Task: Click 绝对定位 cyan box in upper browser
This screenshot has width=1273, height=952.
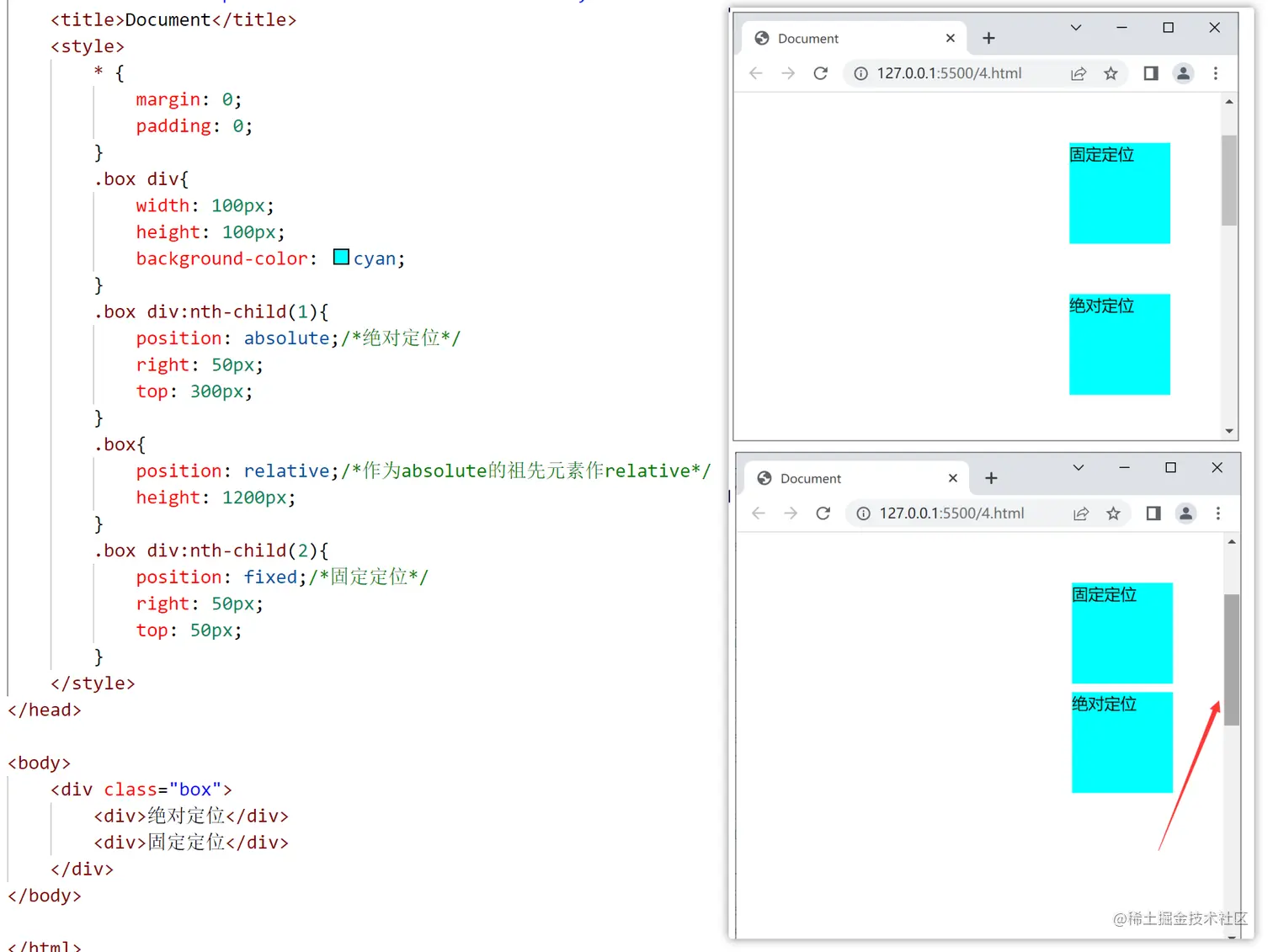Action: pyautogui.click(x=1120, y=344)
